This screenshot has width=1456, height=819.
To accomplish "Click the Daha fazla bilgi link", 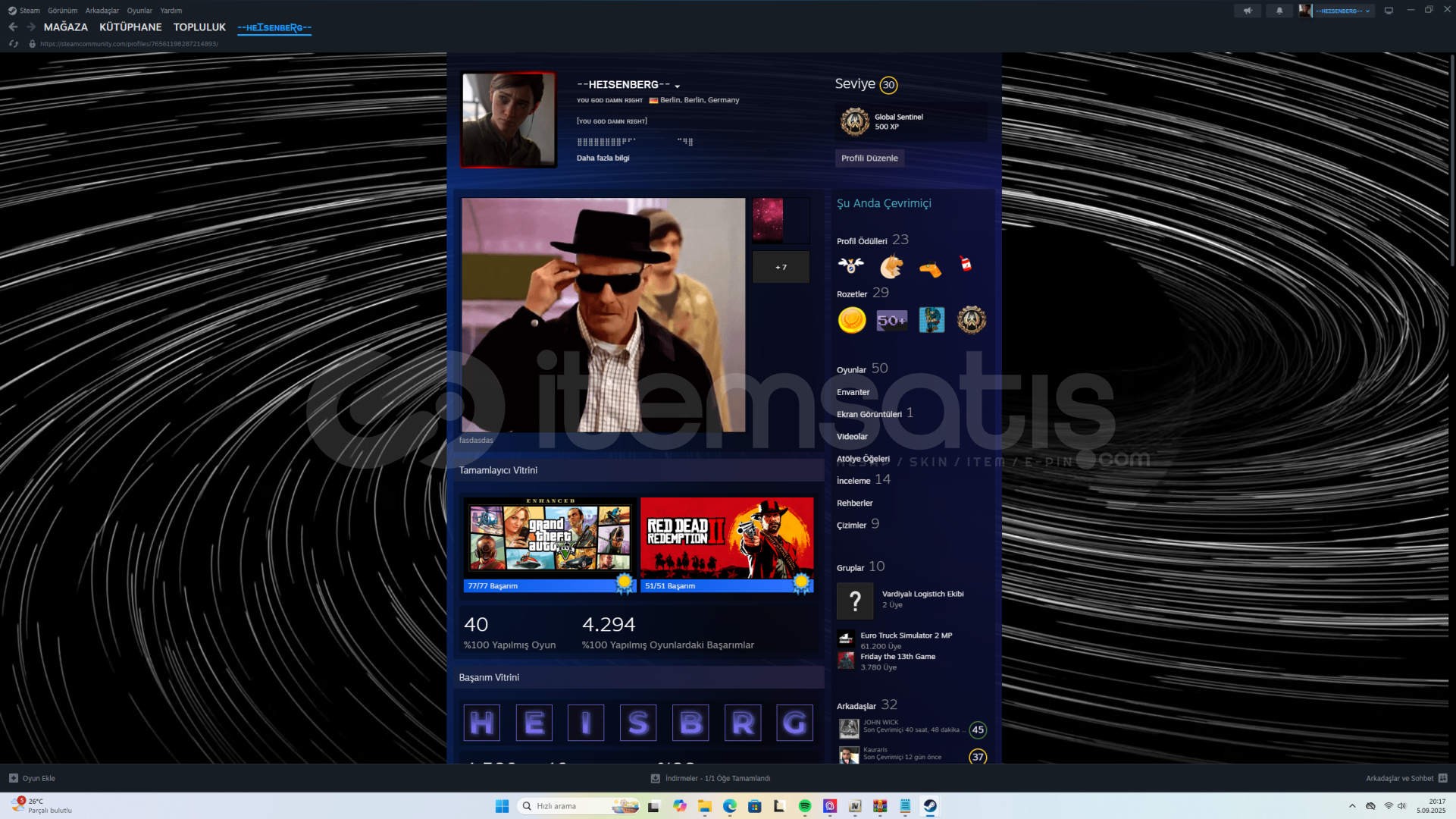I will (x=603, y=158).
